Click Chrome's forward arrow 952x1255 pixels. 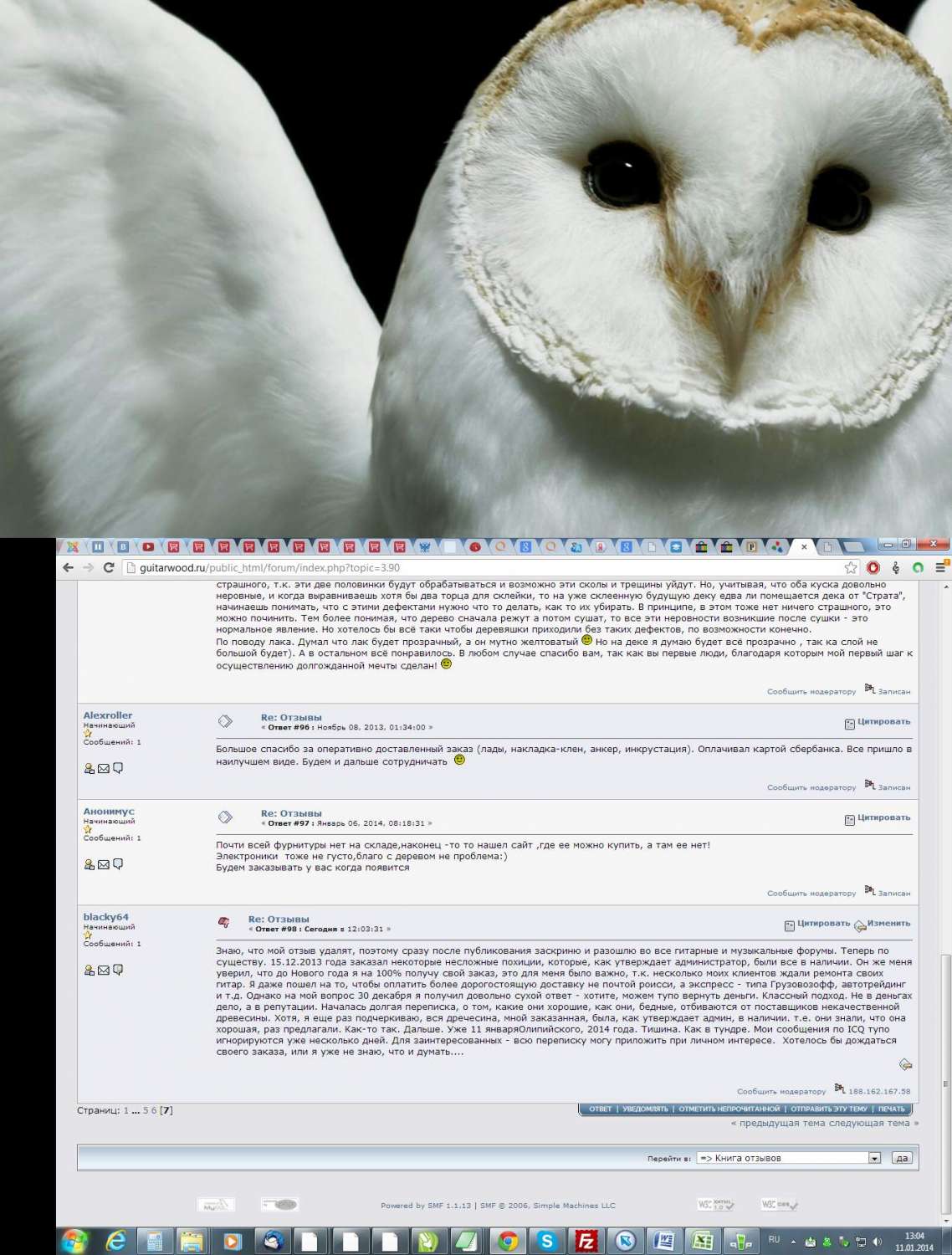pyautogui.click(x=88, y=567)
